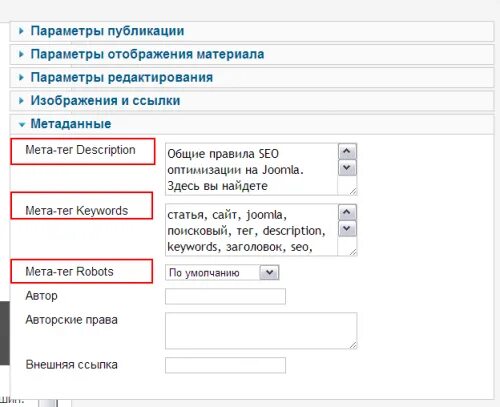
Task: Click resize grip of Description textarea
Action: [353, 191]
